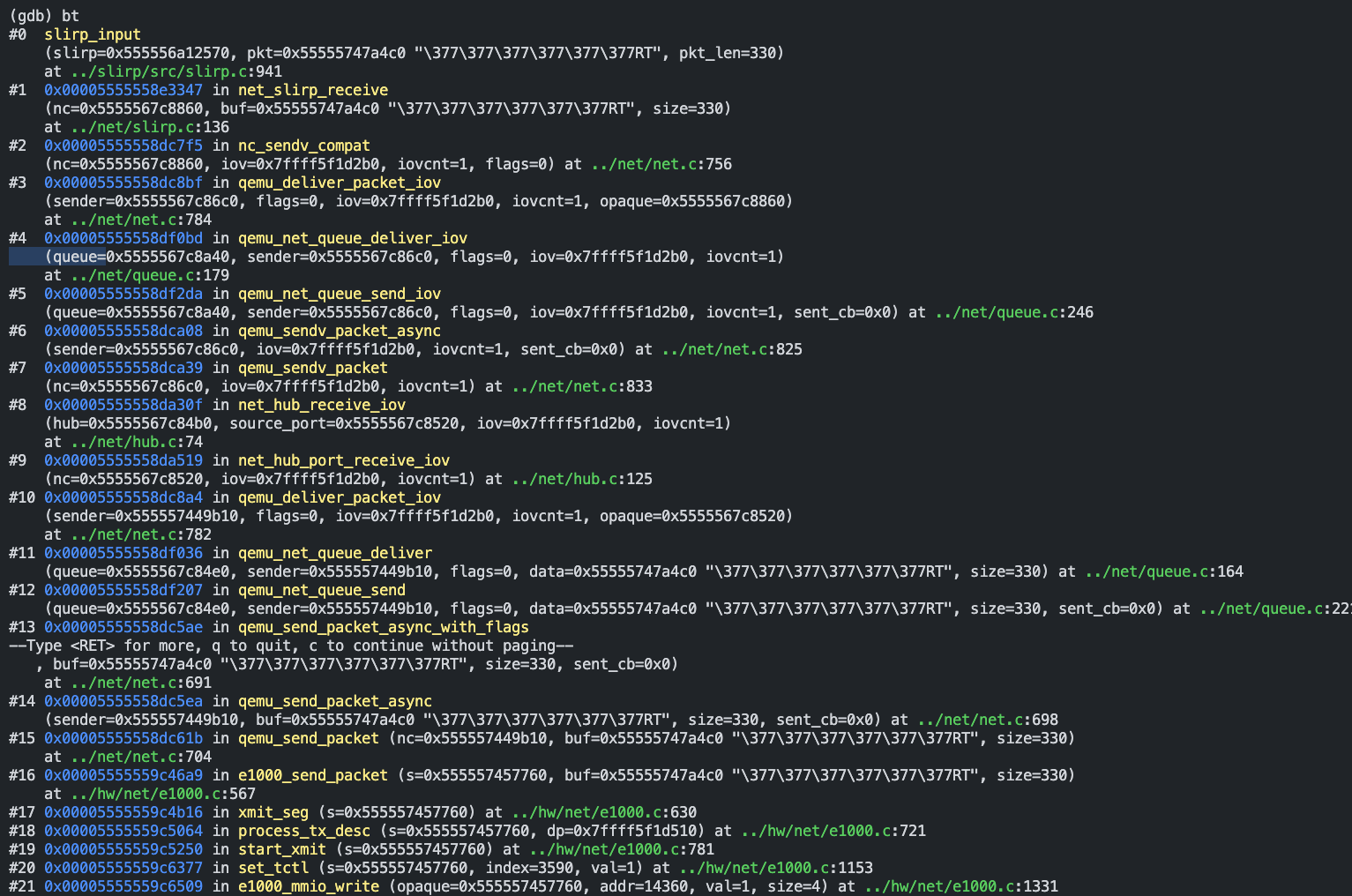This screenshot has height=896, width=1352.
Task: Click the path ../hw/net/e1000.c:721
Action: pyautogui.click(x=833, y=831)
